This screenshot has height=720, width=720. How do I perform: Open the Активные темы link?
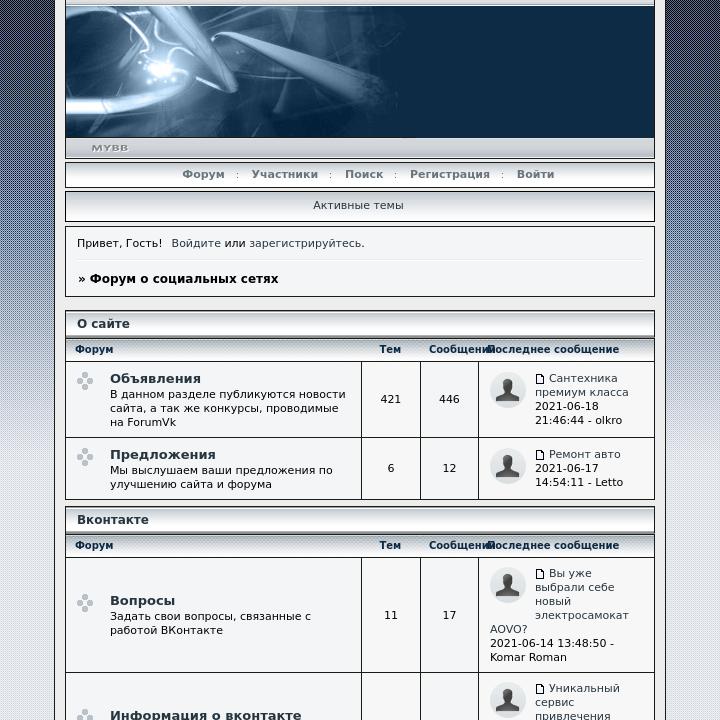pyautogui.click(x=358, y=205)
